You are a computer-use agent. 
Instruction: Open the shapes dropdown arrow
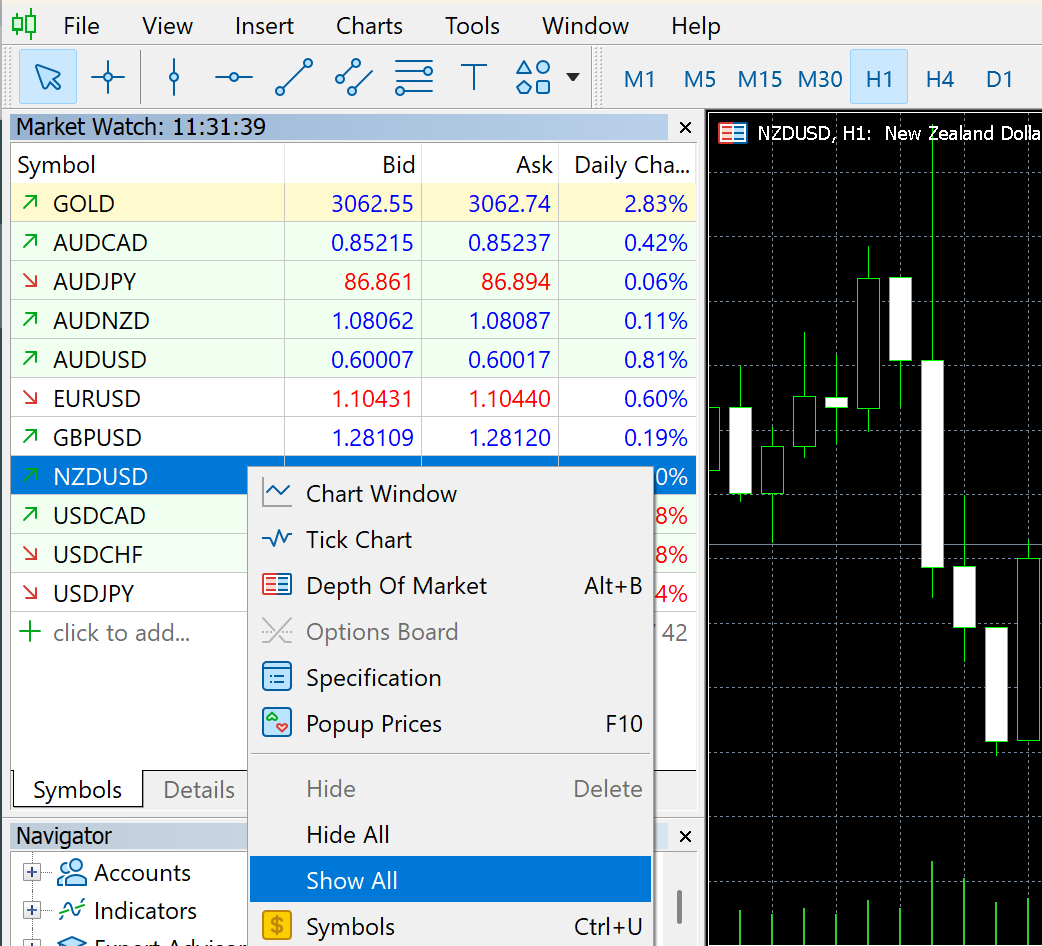tap(573, 77)
